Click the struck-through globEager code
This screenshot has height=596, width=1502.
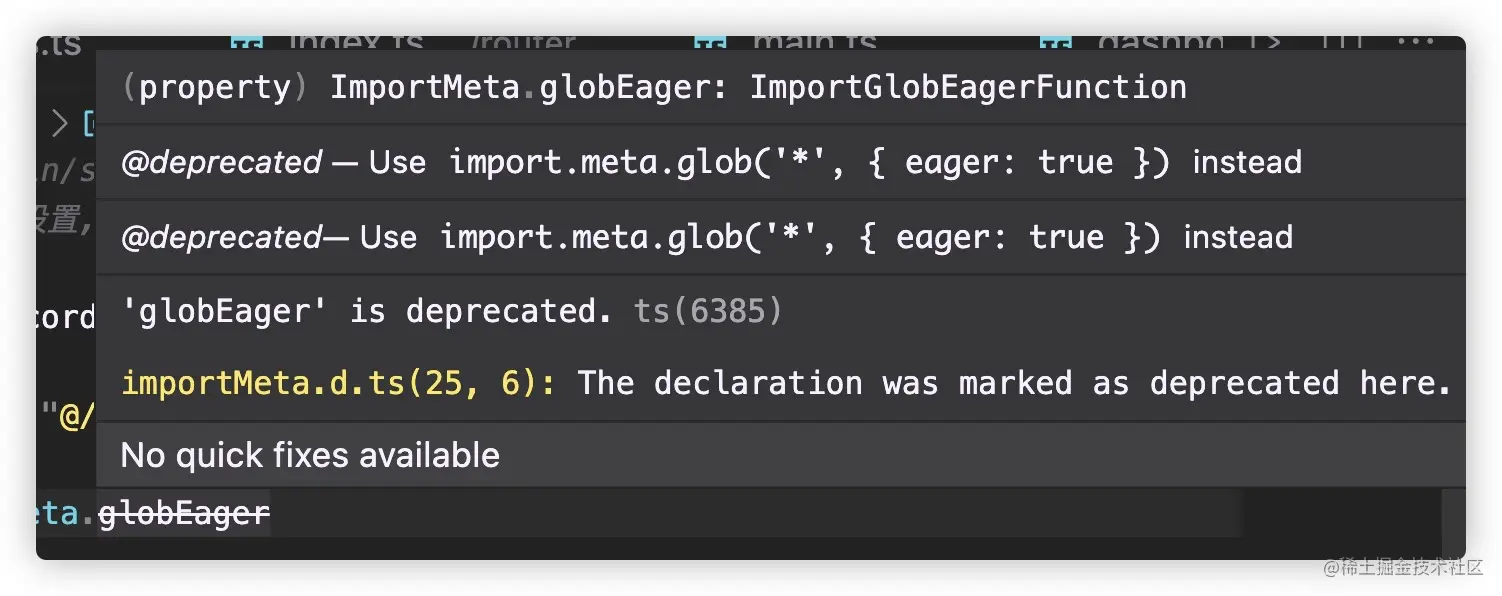pyautogui.click(x=184, y=514)
